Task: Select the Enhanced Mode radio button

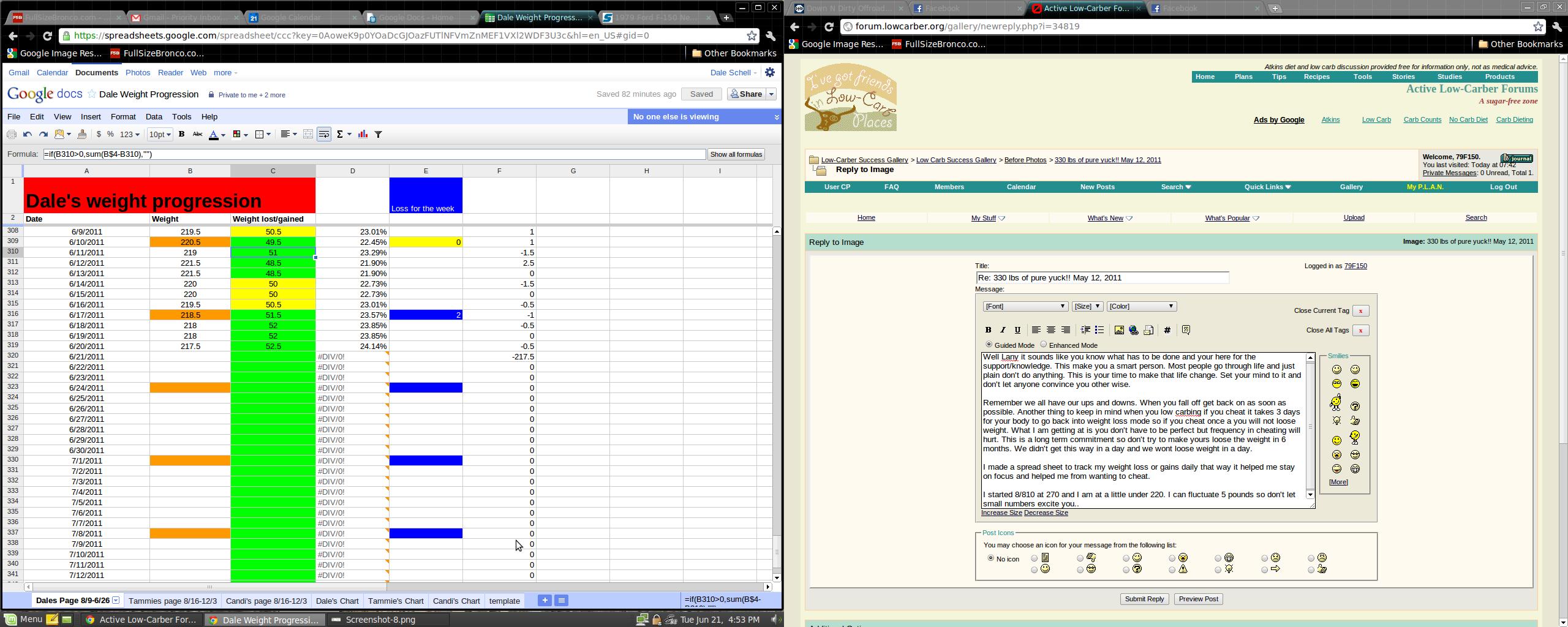Action: pyautogui.click(x=1044, y=345)
